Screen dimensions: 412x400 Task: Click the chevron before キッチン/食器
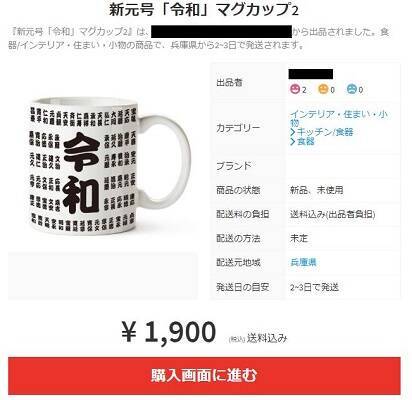(293, 132)
